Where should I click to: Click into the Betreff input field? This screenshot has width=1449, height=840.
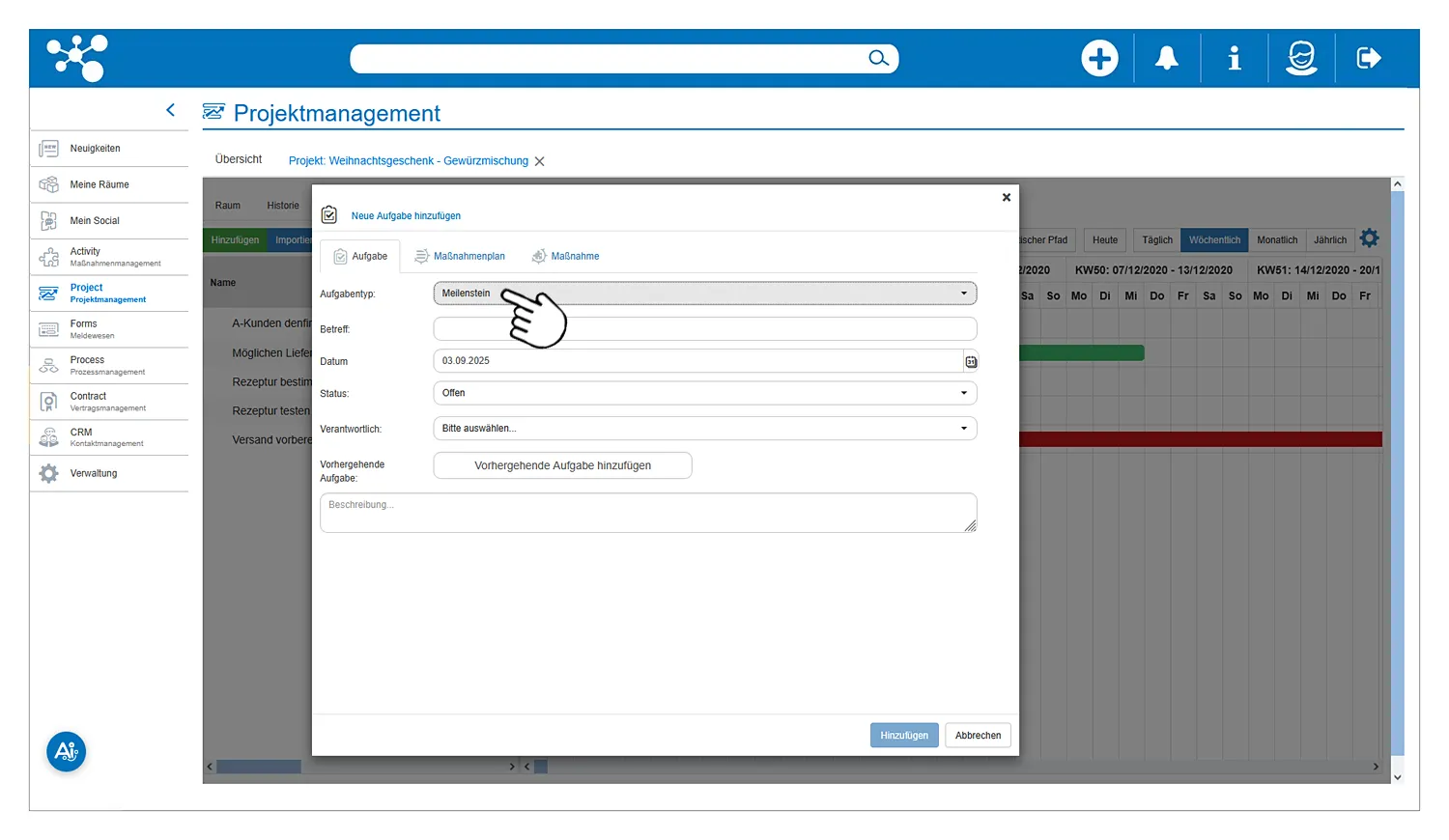coord(705,329)
